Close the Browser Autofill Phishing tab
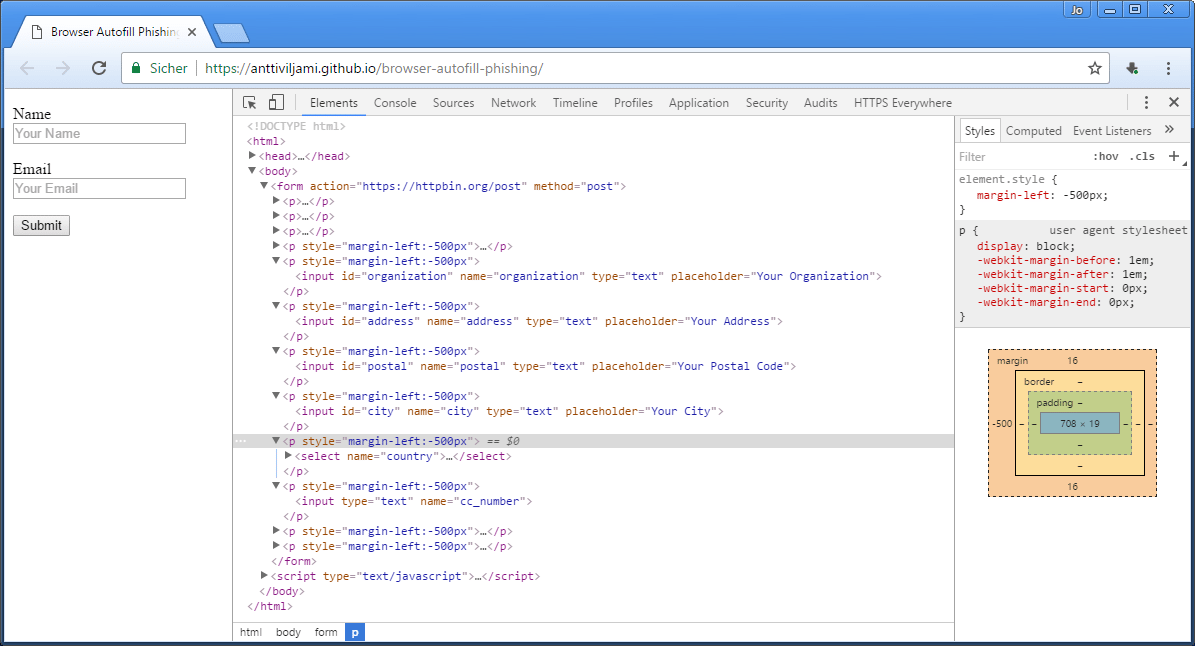1195x646 pixels. 192,32
